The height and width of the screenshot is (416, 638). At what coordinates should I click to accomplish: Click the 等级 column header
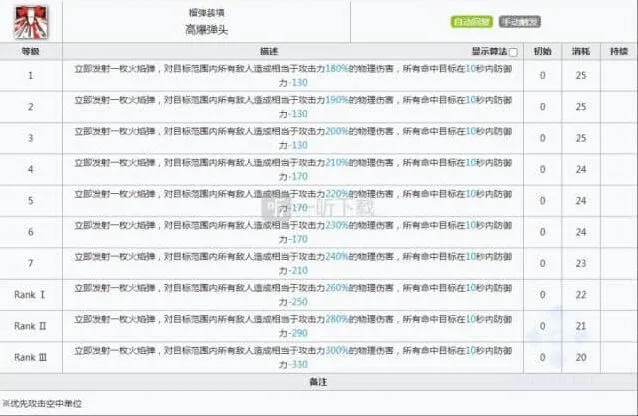coord(30,51)
